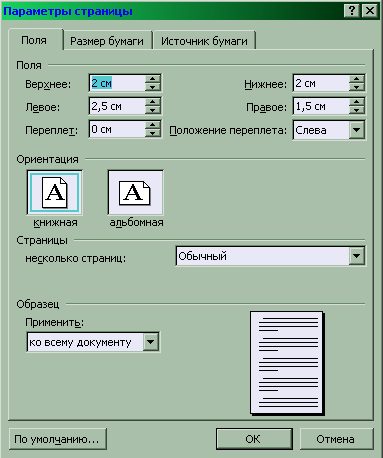
Task: Decrease the Правое margin with down arrow
Action: click(357, 110)
